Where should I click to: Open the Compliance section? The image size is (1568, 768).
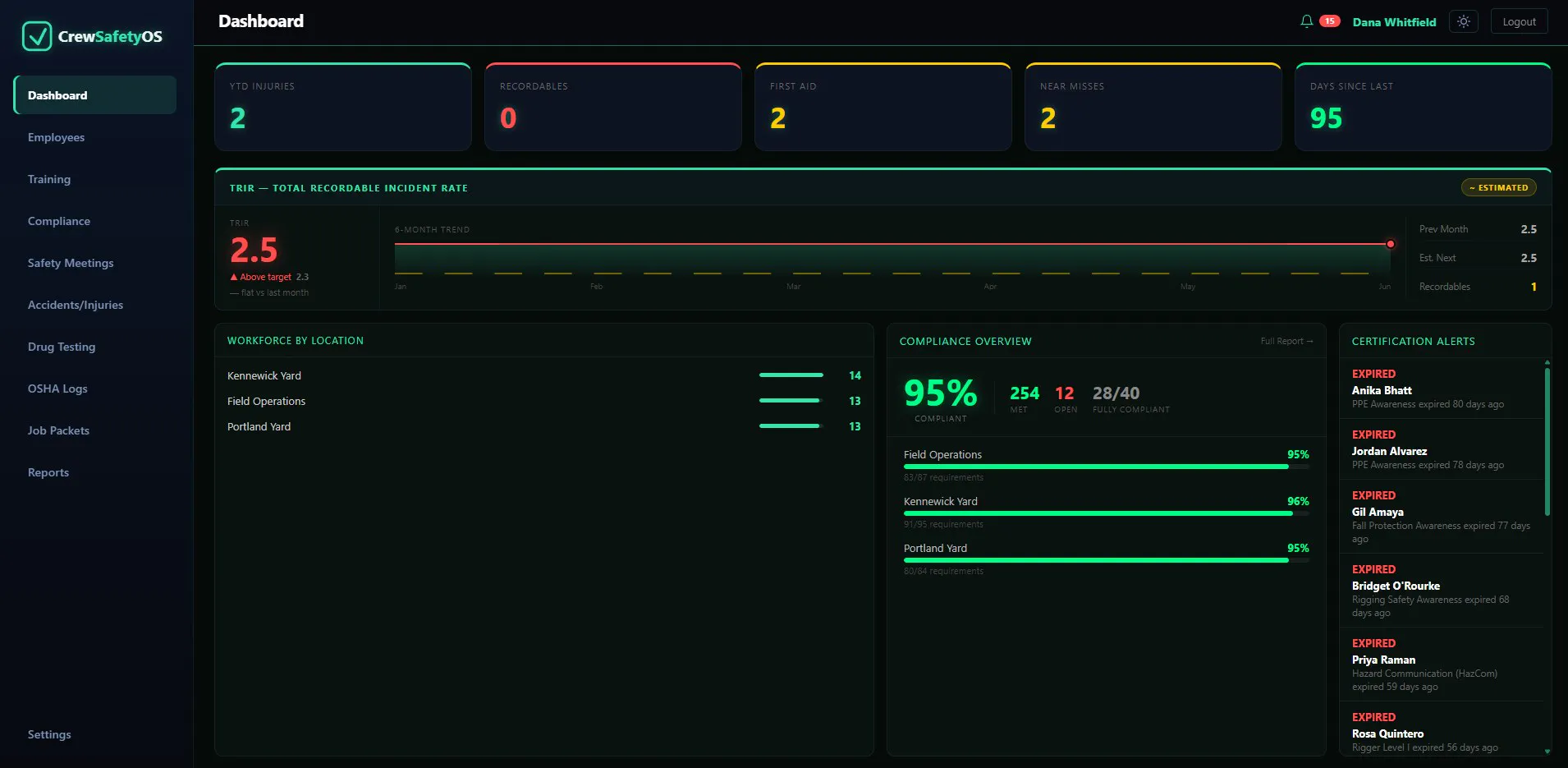[x=95, y=221]
